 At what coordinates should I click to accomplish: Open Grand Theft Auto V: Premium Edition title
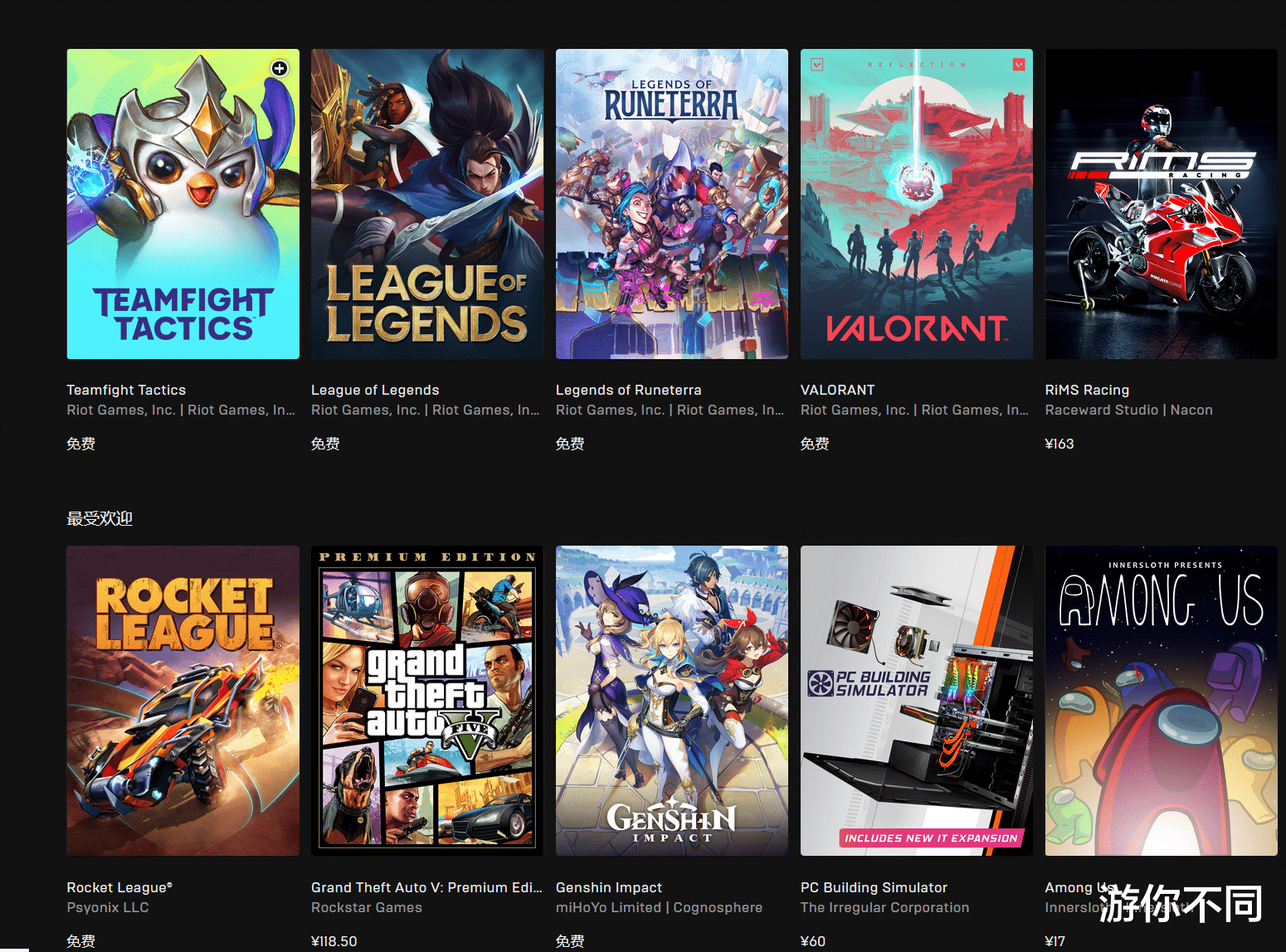tap(426, 887)
